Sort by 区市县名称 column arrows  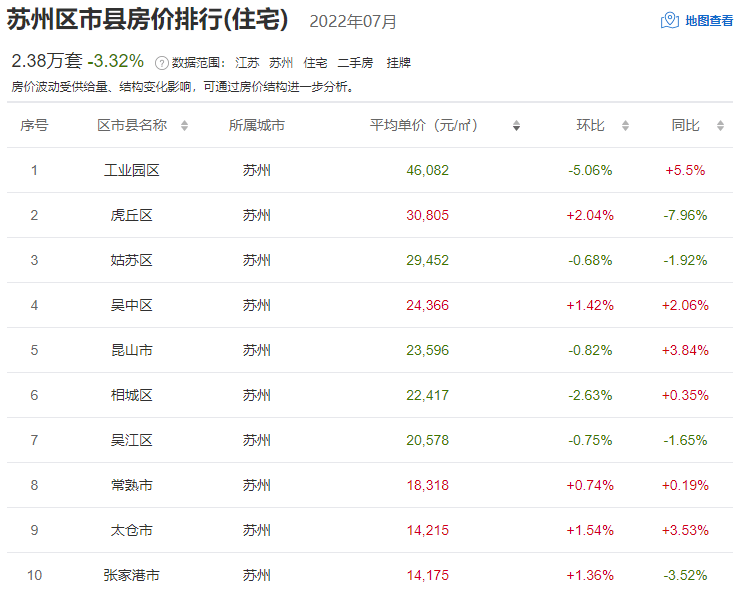184,125
